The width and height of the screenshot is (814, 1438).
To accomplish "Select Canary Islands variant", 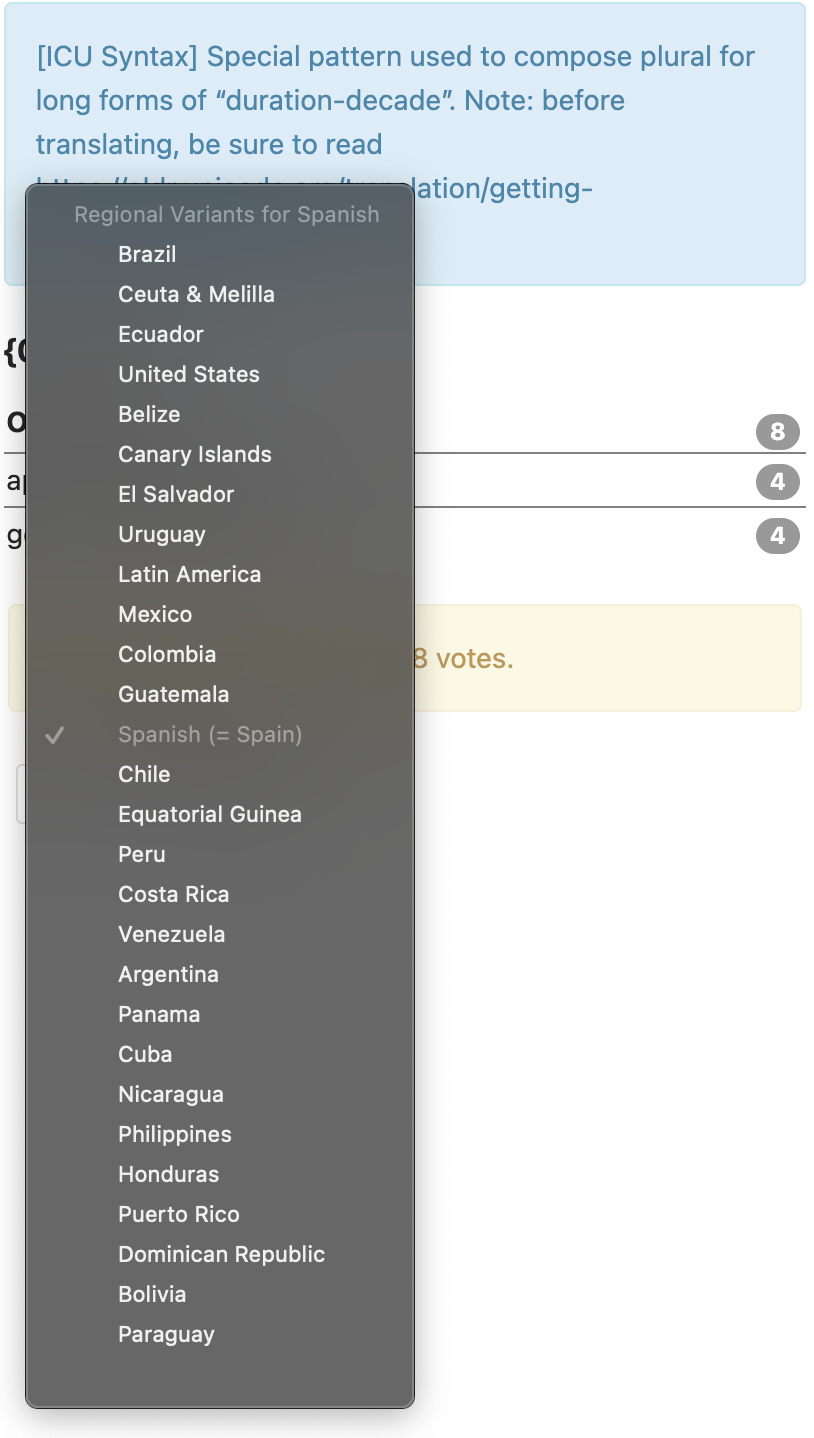I will point(195,454).
